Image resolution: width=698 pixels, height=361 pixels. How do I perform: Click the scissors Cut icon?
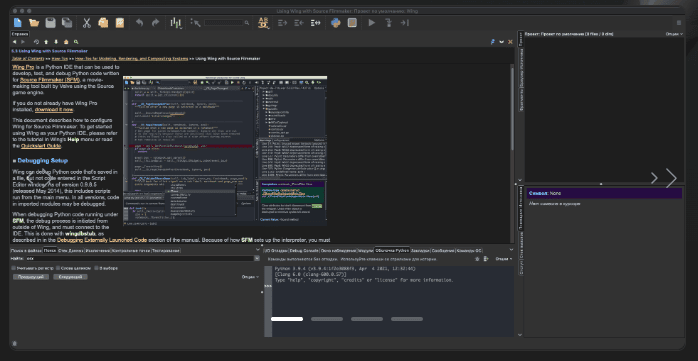click(x=86, y=23)
